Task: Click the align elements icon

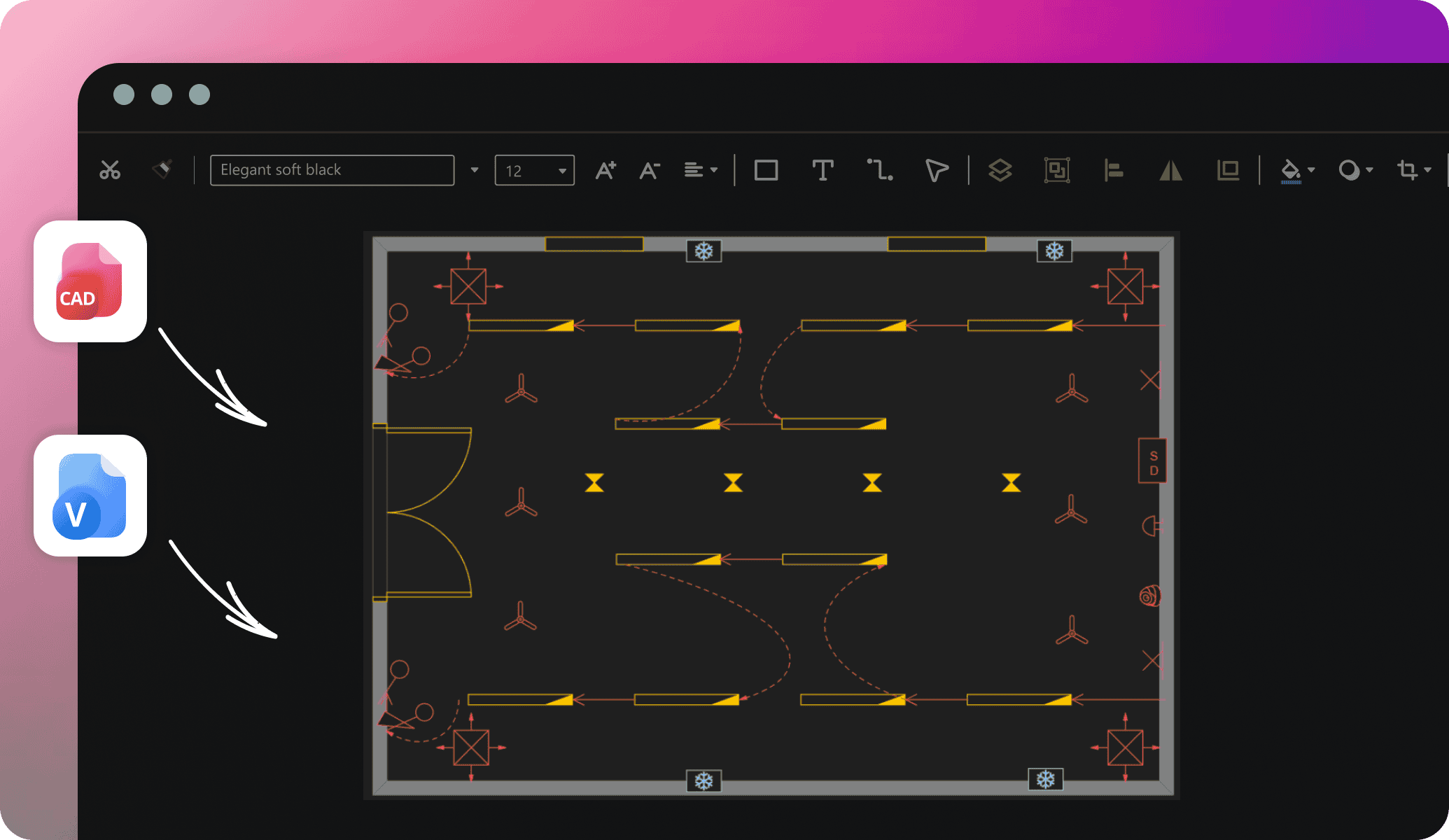Action: (x=1113, y=169)
